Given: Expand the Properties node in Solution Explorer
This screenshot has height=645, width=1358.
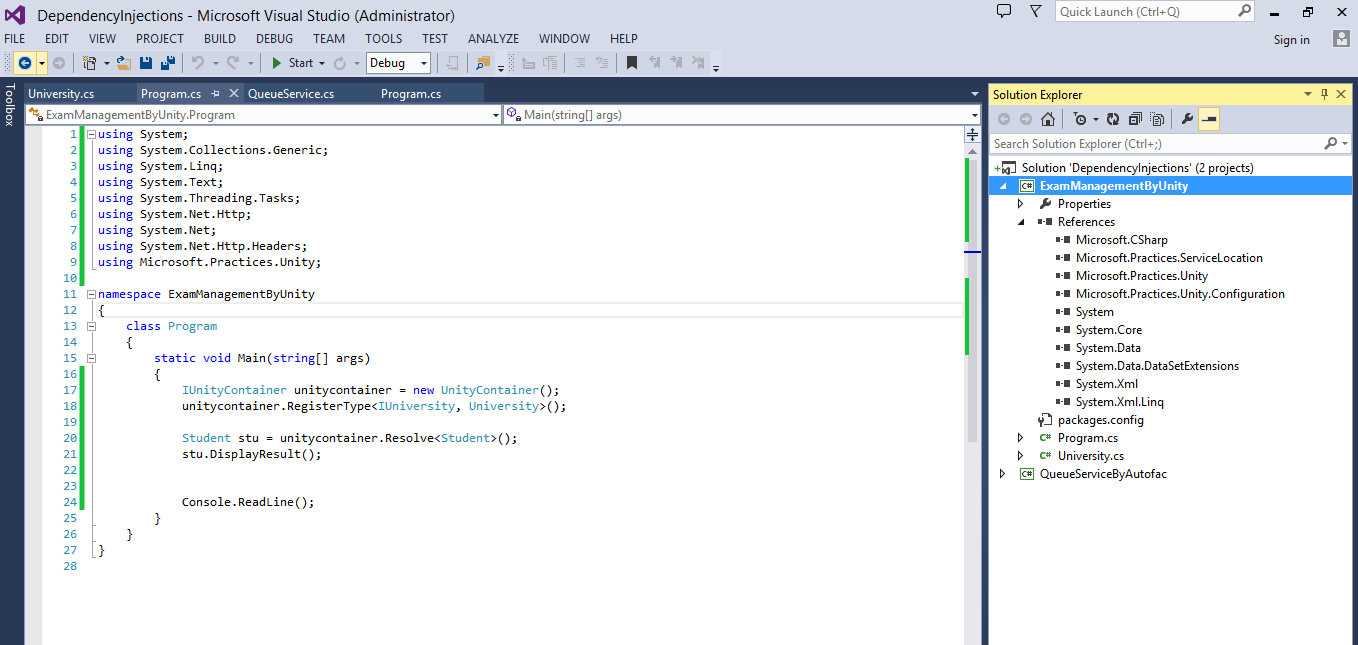Looking at the screenshot, I should 1020,204.
